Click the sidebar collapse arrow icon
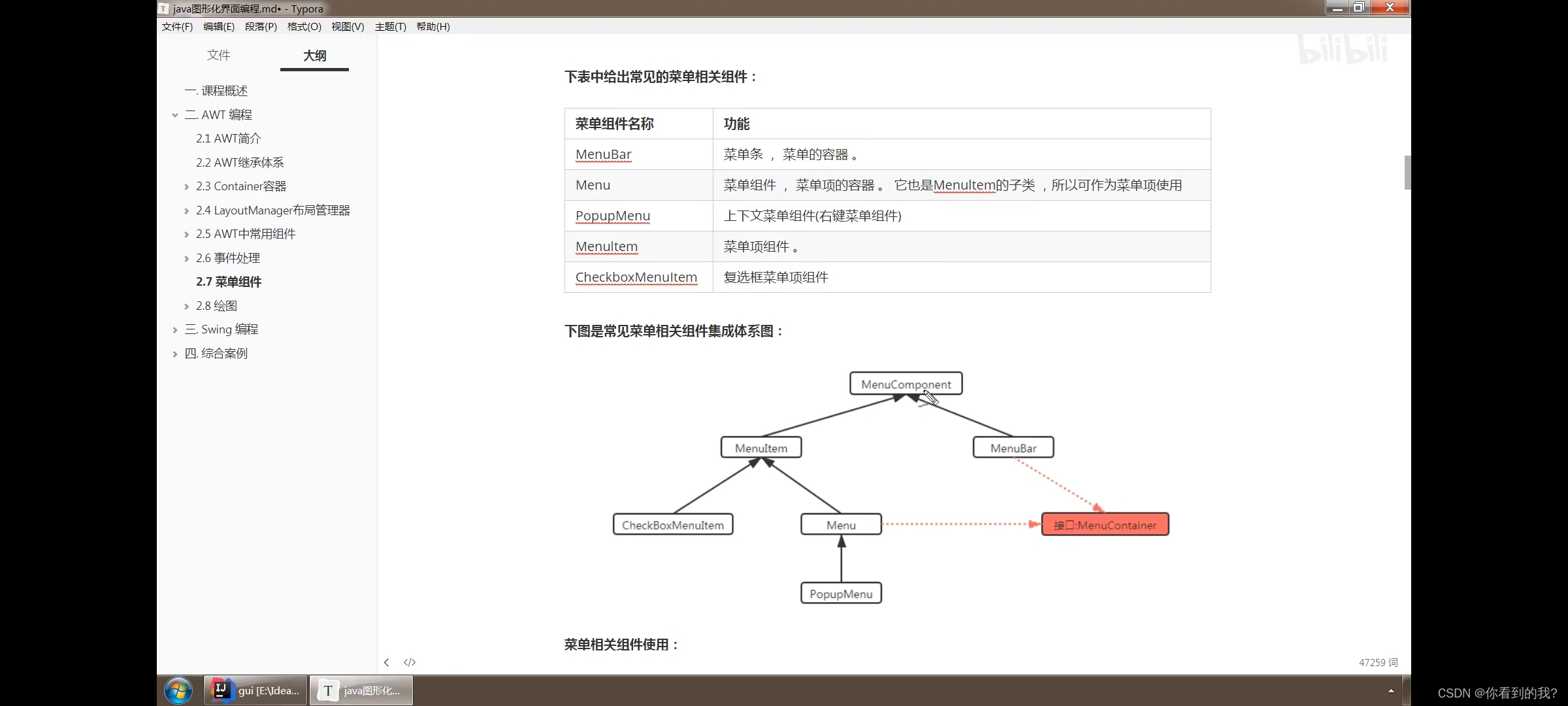1568x706 pixels. pyautogui.click(x=387, y=662)
